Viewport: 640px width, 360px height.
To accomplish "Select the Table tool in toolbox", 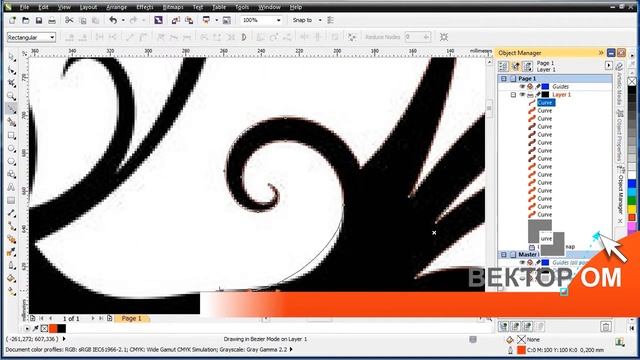I will [x=11, y=200].
